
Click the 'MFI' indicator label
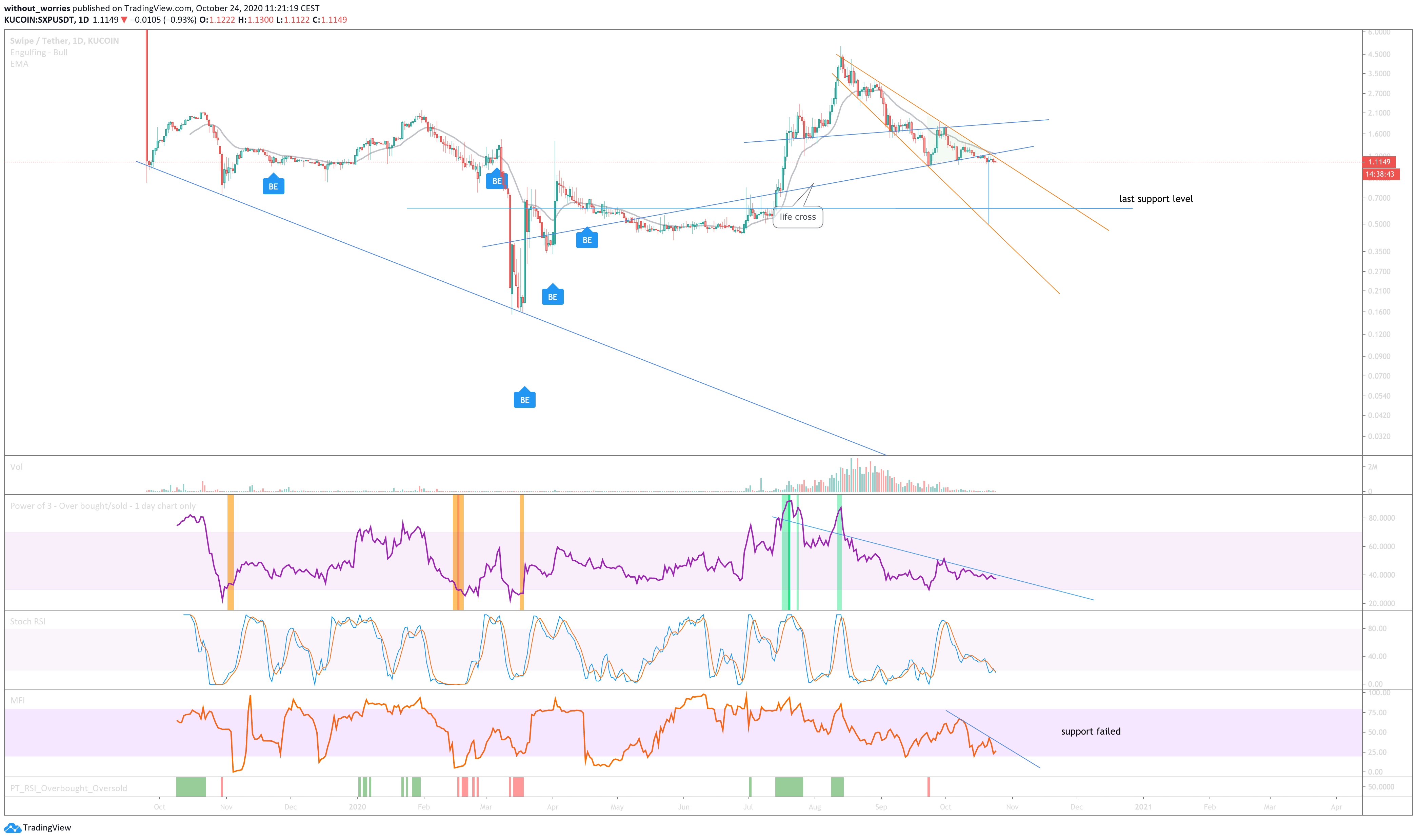18,700
